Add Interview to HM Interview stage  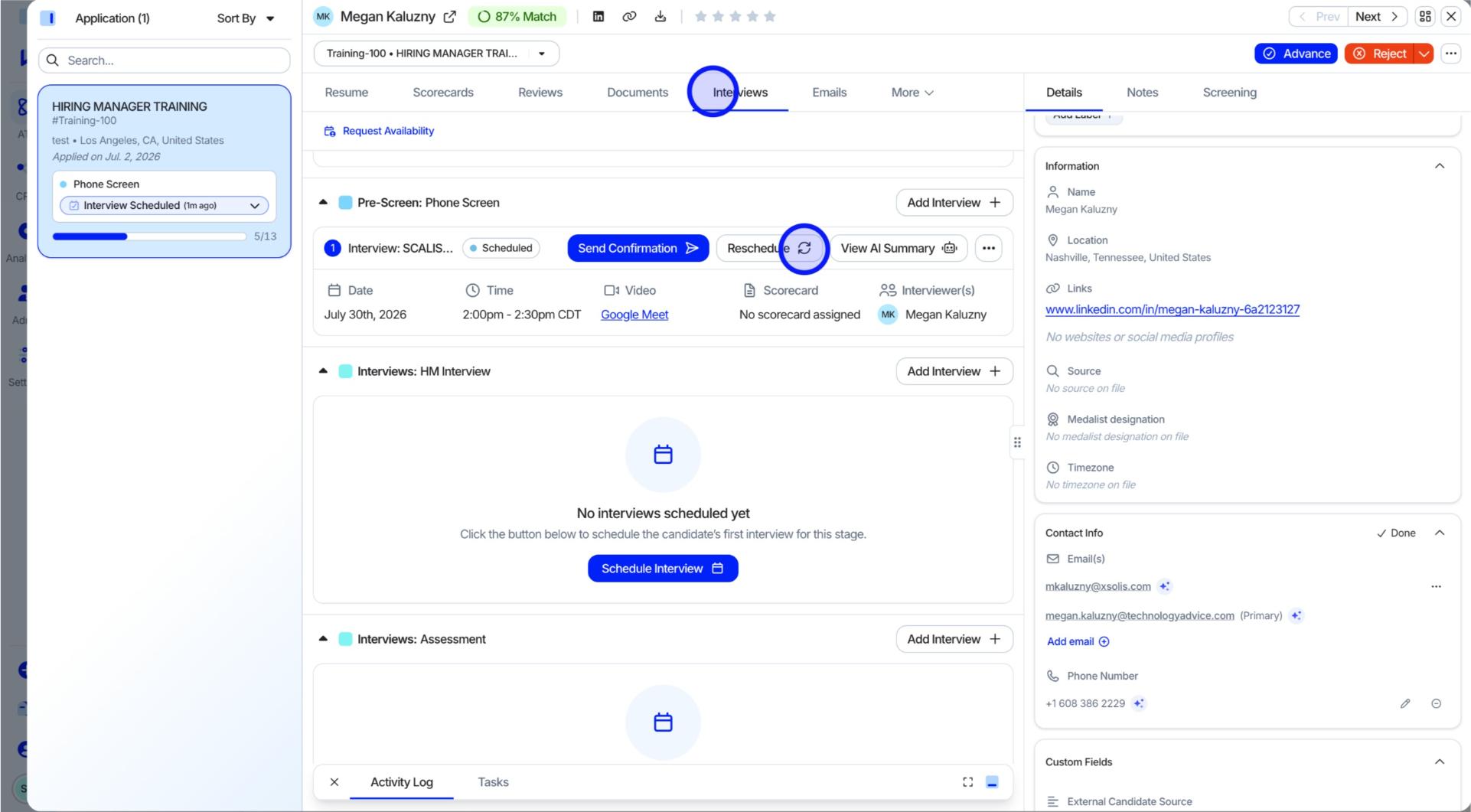point(954,371)
